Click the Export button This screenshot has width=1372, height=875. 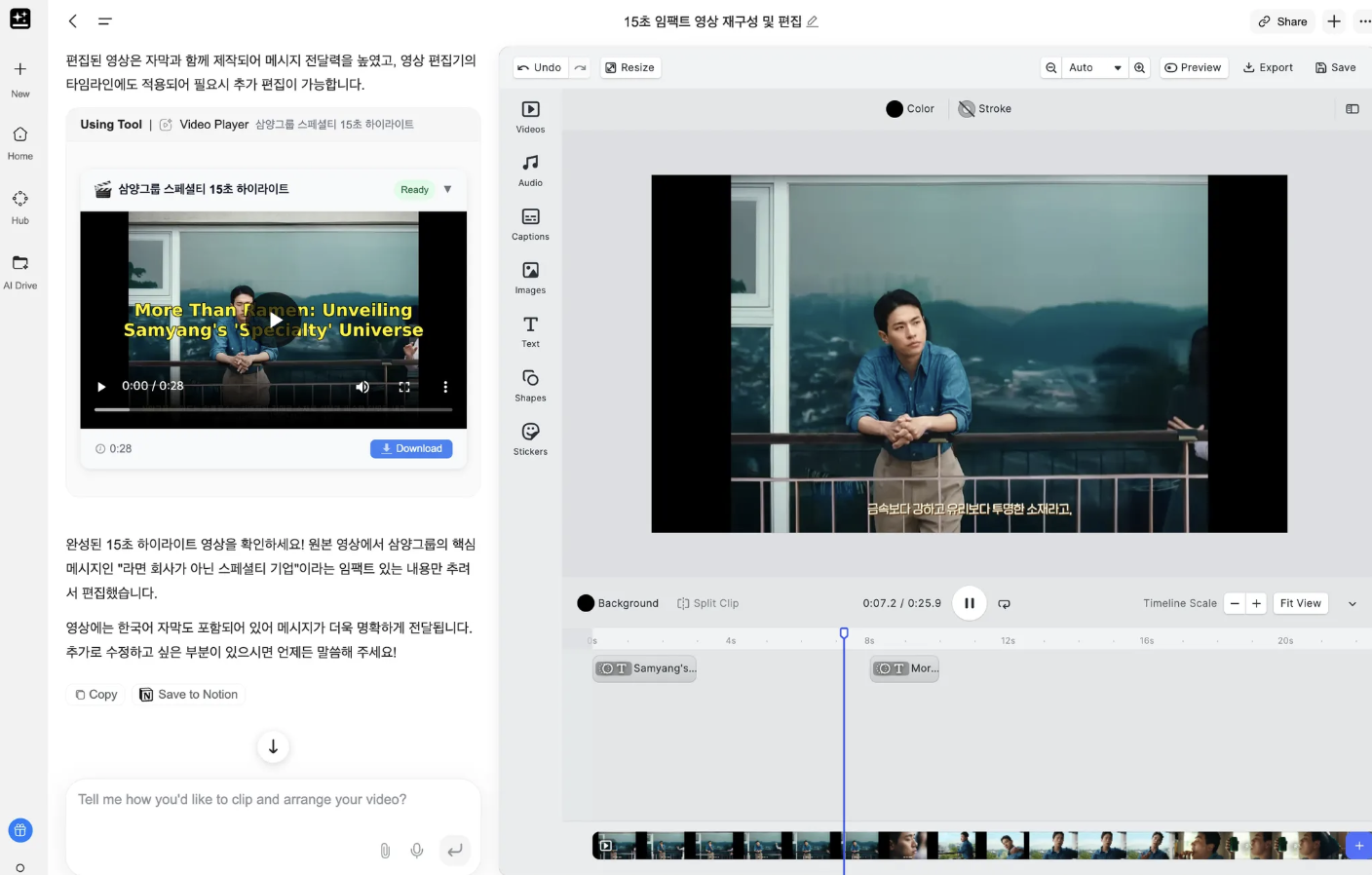click(x=1268, y=68)
